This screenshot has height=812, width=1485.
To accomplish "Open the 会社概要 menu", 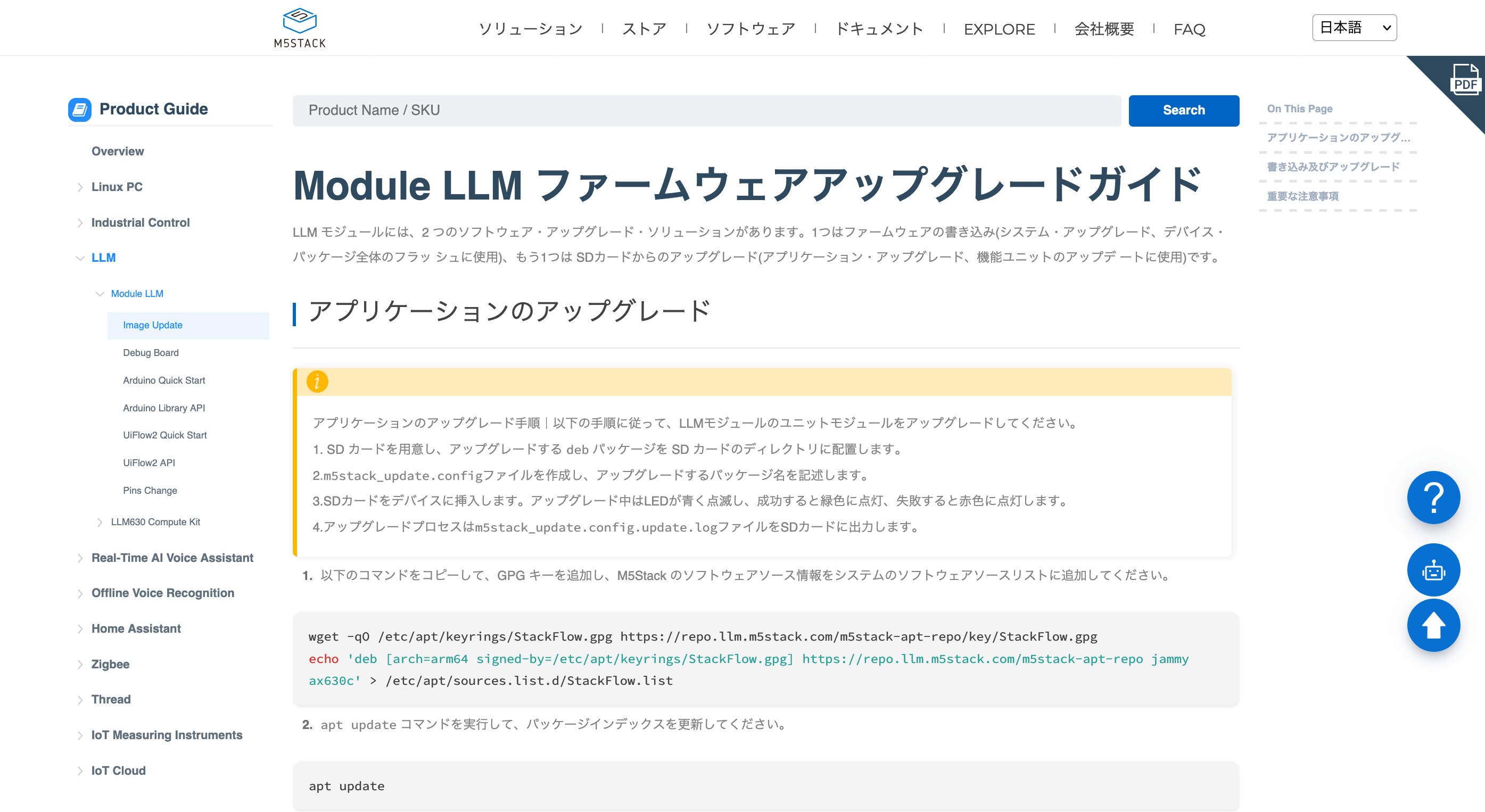I will (x=1104, y=29).
